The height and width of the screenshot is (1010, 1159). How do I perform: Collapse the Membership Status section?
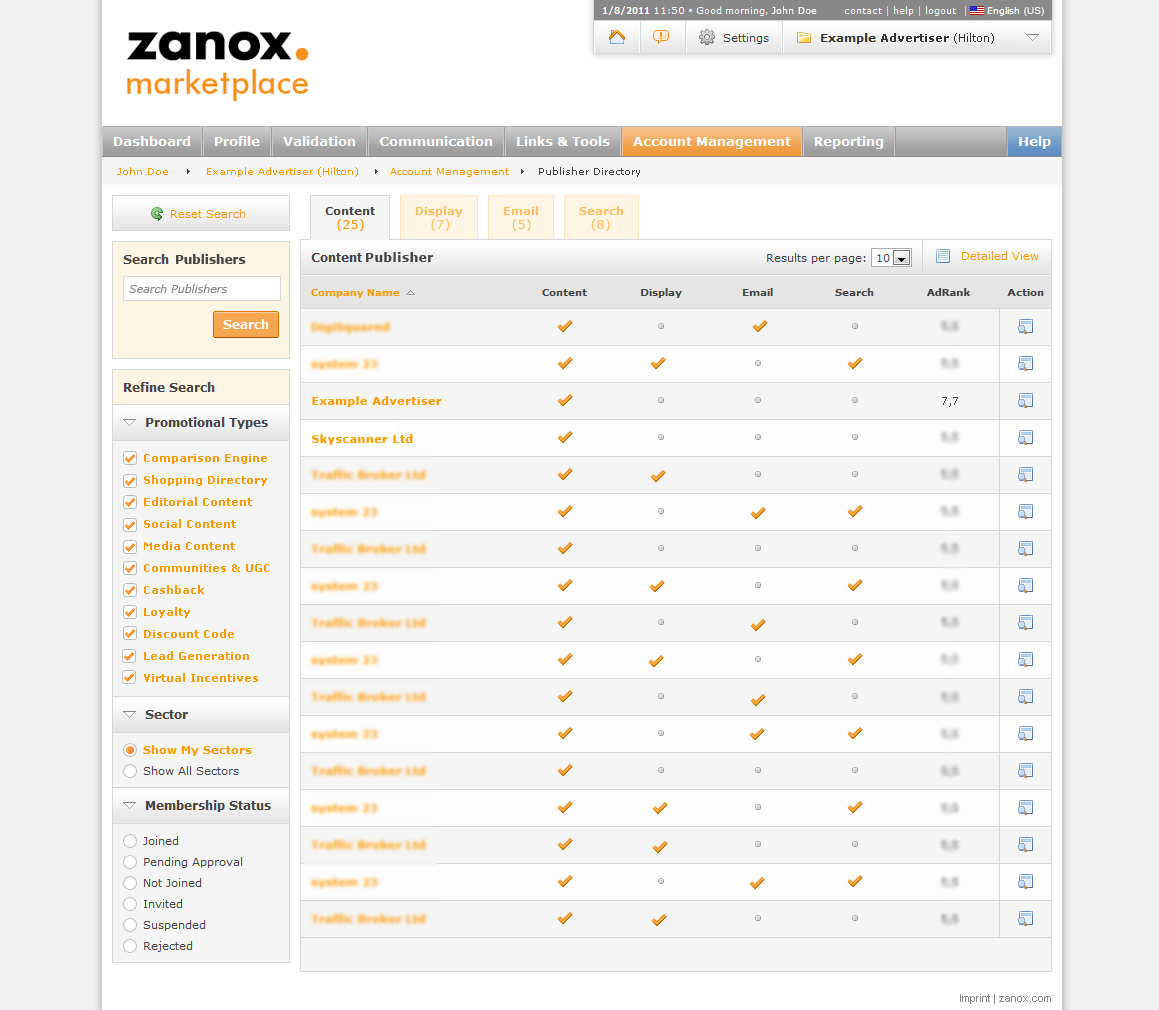[129, 805]
